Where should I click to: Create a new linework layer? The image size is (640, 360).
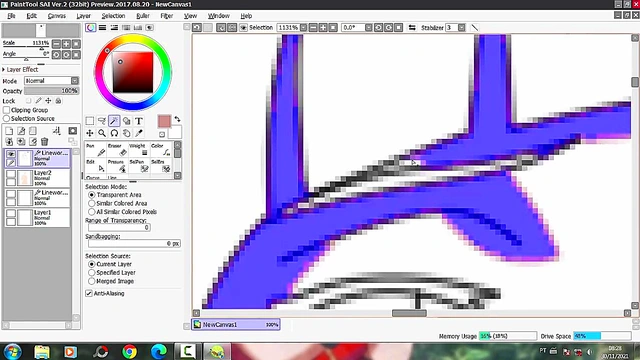click(21, 131)
